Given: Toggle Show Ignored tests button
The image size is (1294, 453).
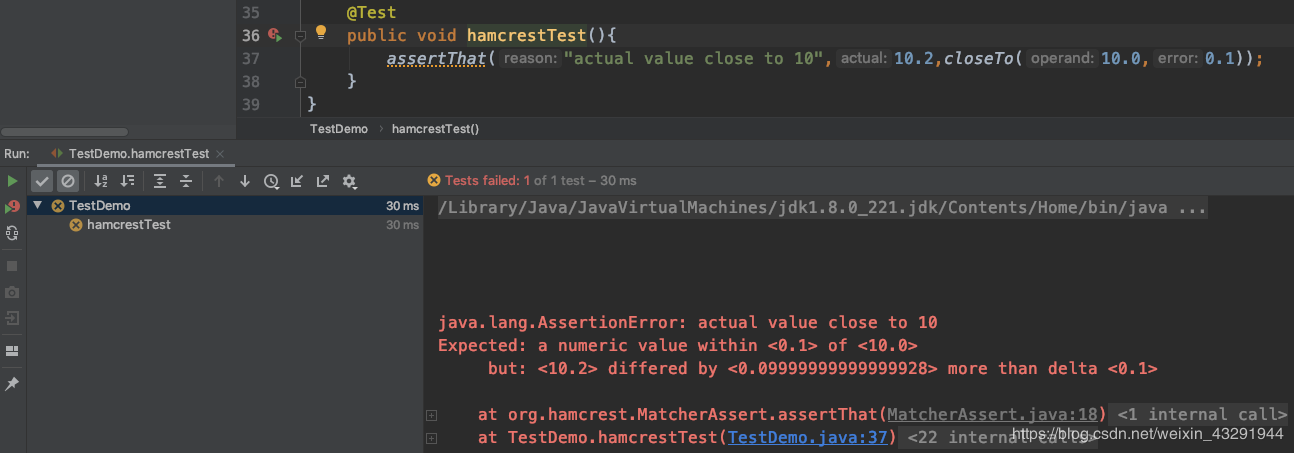Looking at the screenshot, I should [x=67, y=181].
